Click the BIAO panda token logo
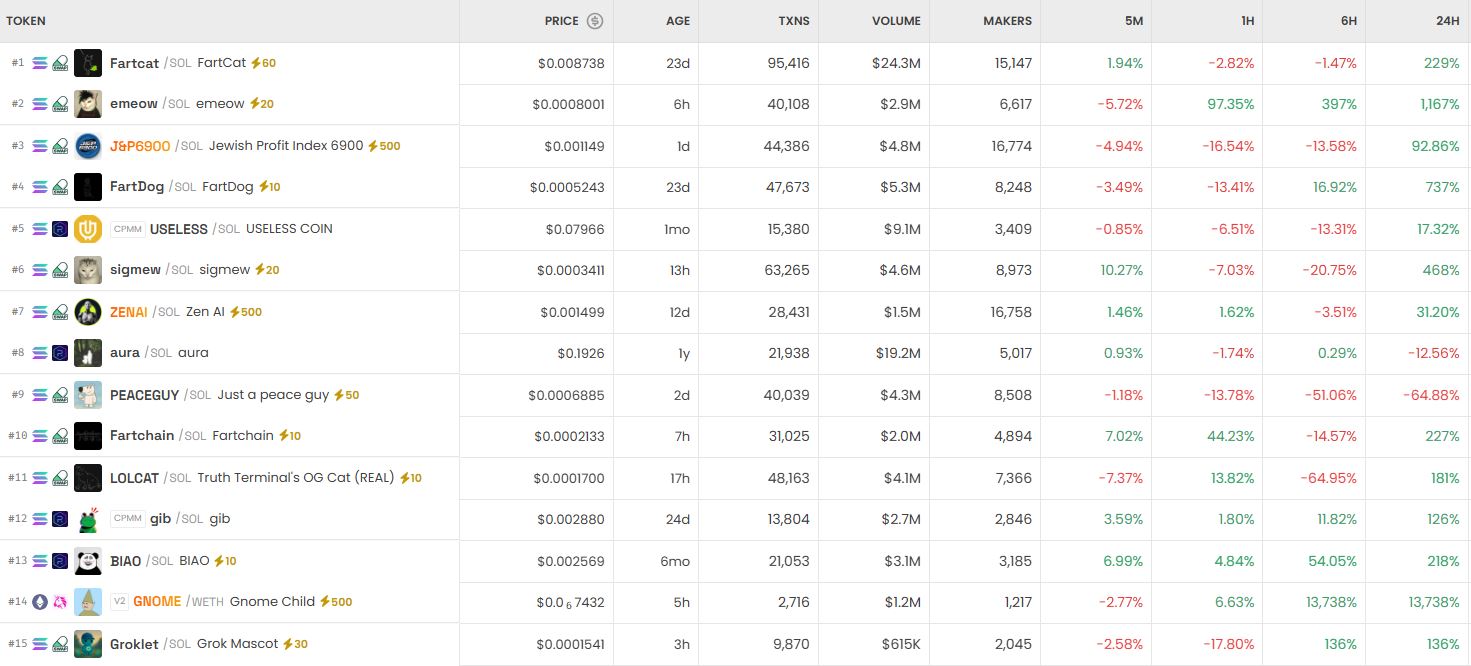1471x666 pixels. pyautogui.click(x=88, y=561)
